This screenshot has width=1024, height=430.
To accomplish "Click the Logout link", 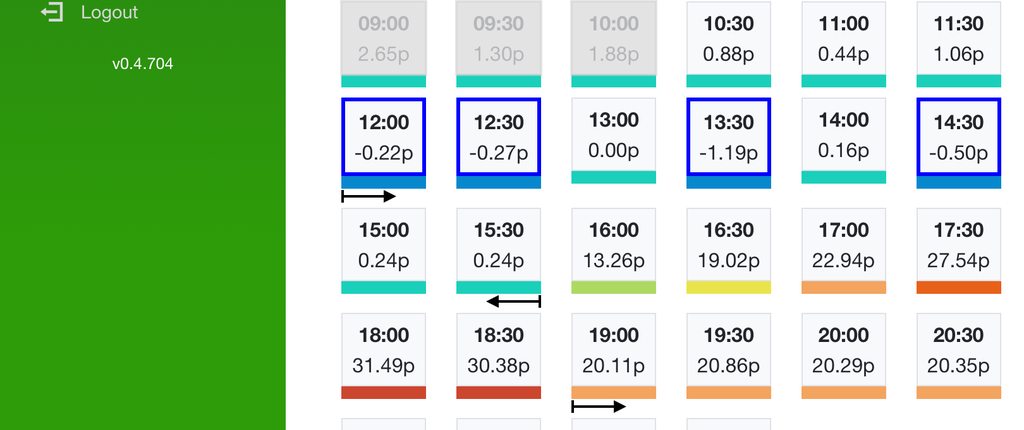I will point(109,13).
